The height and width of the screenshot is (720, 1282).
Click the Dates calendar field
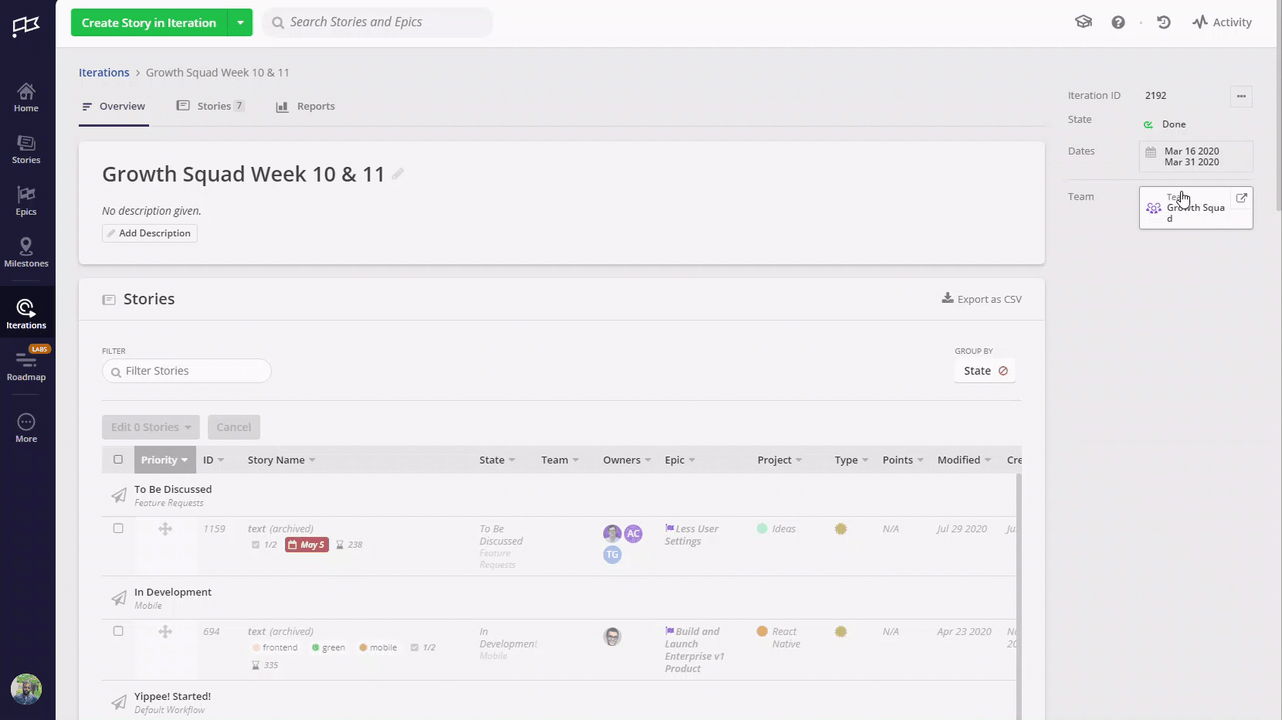(1196, 156)
